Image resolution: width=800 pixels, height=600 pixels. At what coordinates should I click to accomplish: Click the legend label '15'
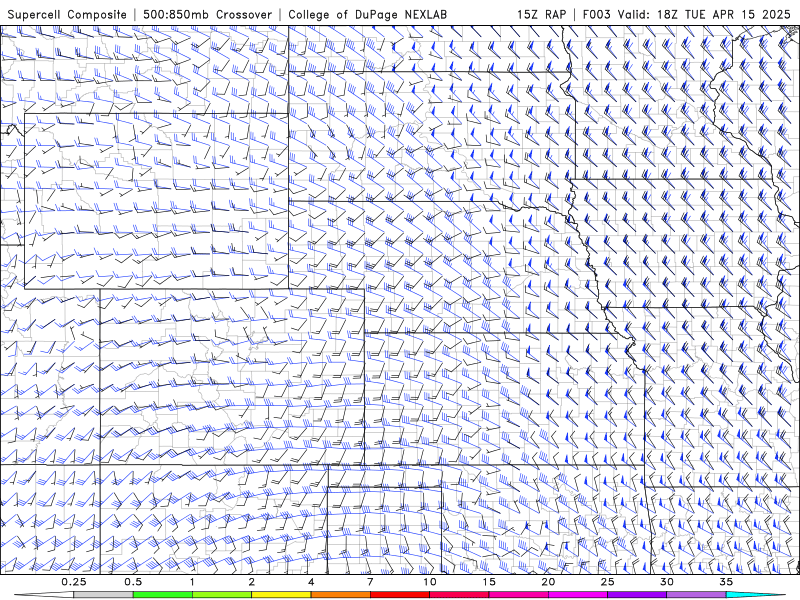pyautogui.click(x=489, y=582)
